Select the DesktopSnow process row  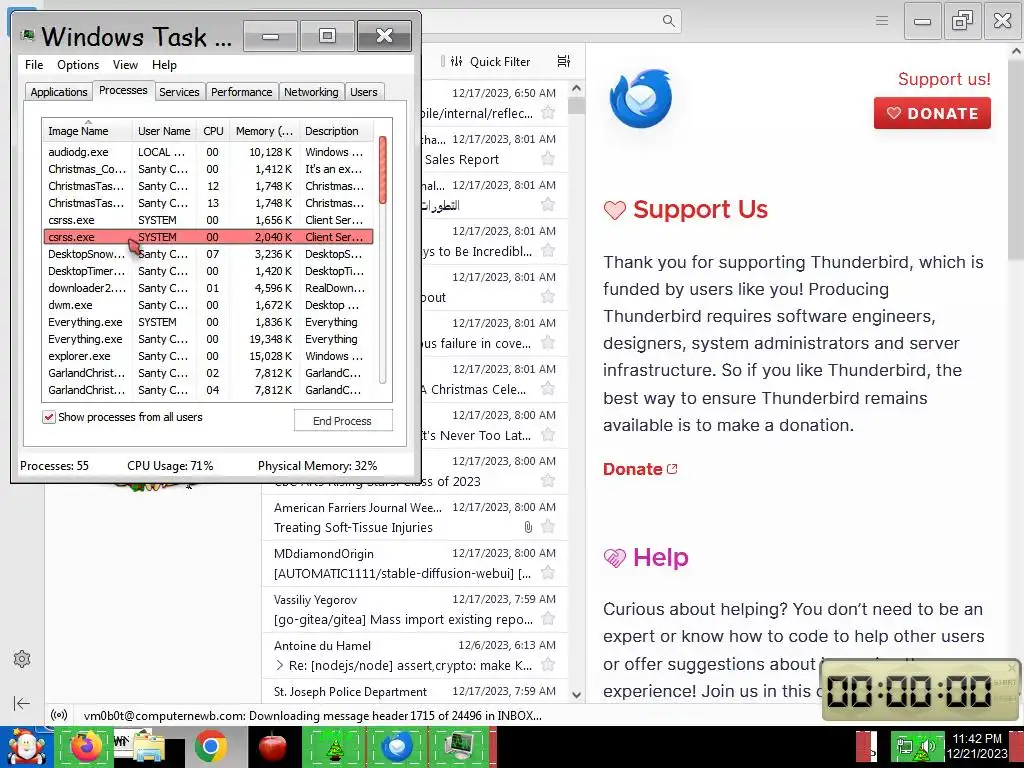click(208, 254)
